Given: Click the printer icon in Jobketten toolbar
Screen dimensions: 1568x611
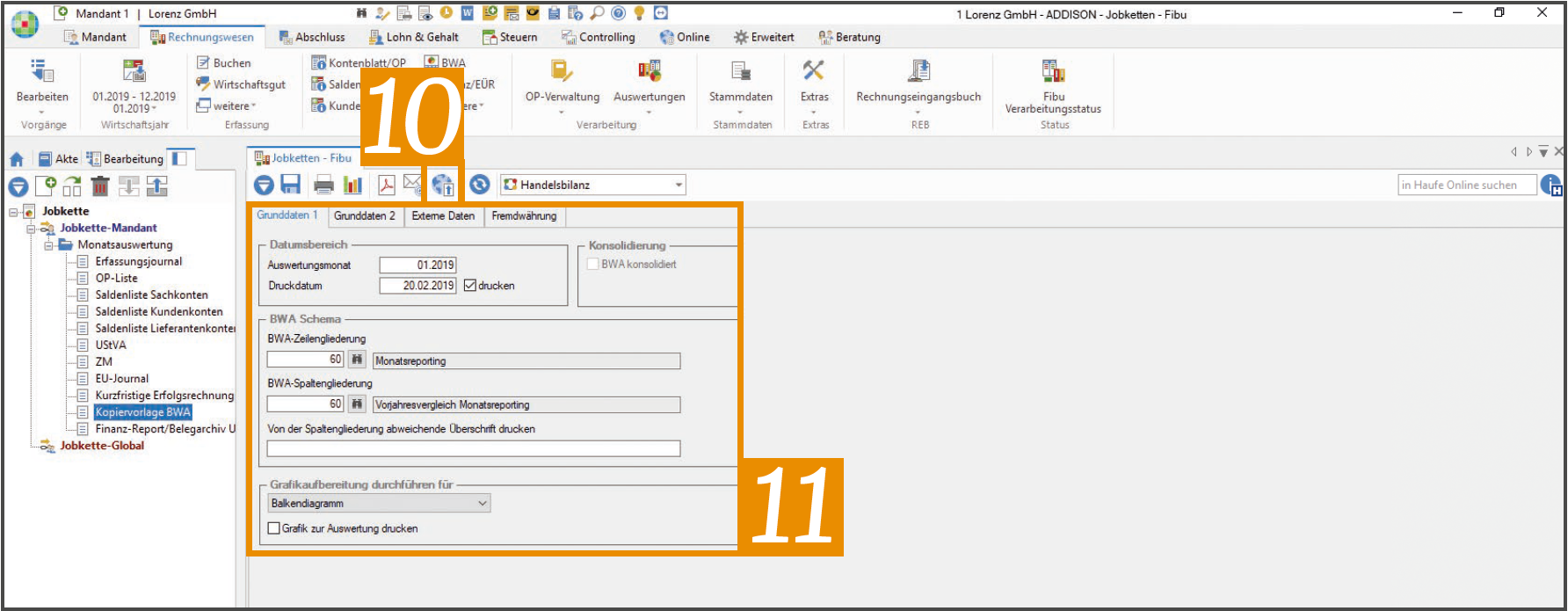Looking at the screenshot, I should 324,185.
